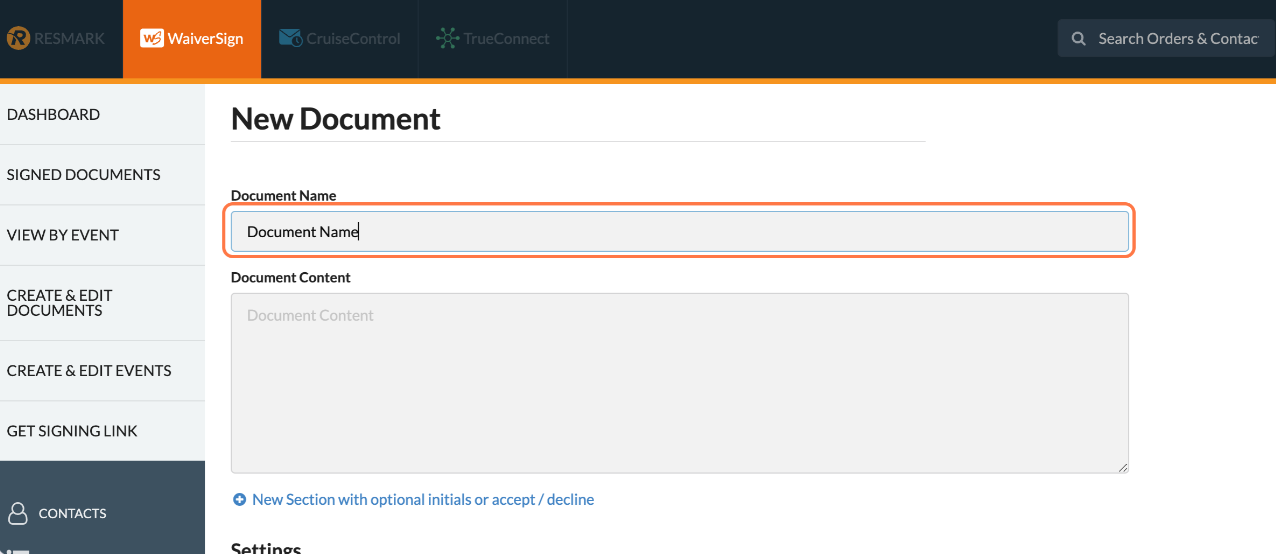Viewport: 1276px width, 554px height.
Task: Click the WaiverSign logo icon
Action: pos(152,39)
